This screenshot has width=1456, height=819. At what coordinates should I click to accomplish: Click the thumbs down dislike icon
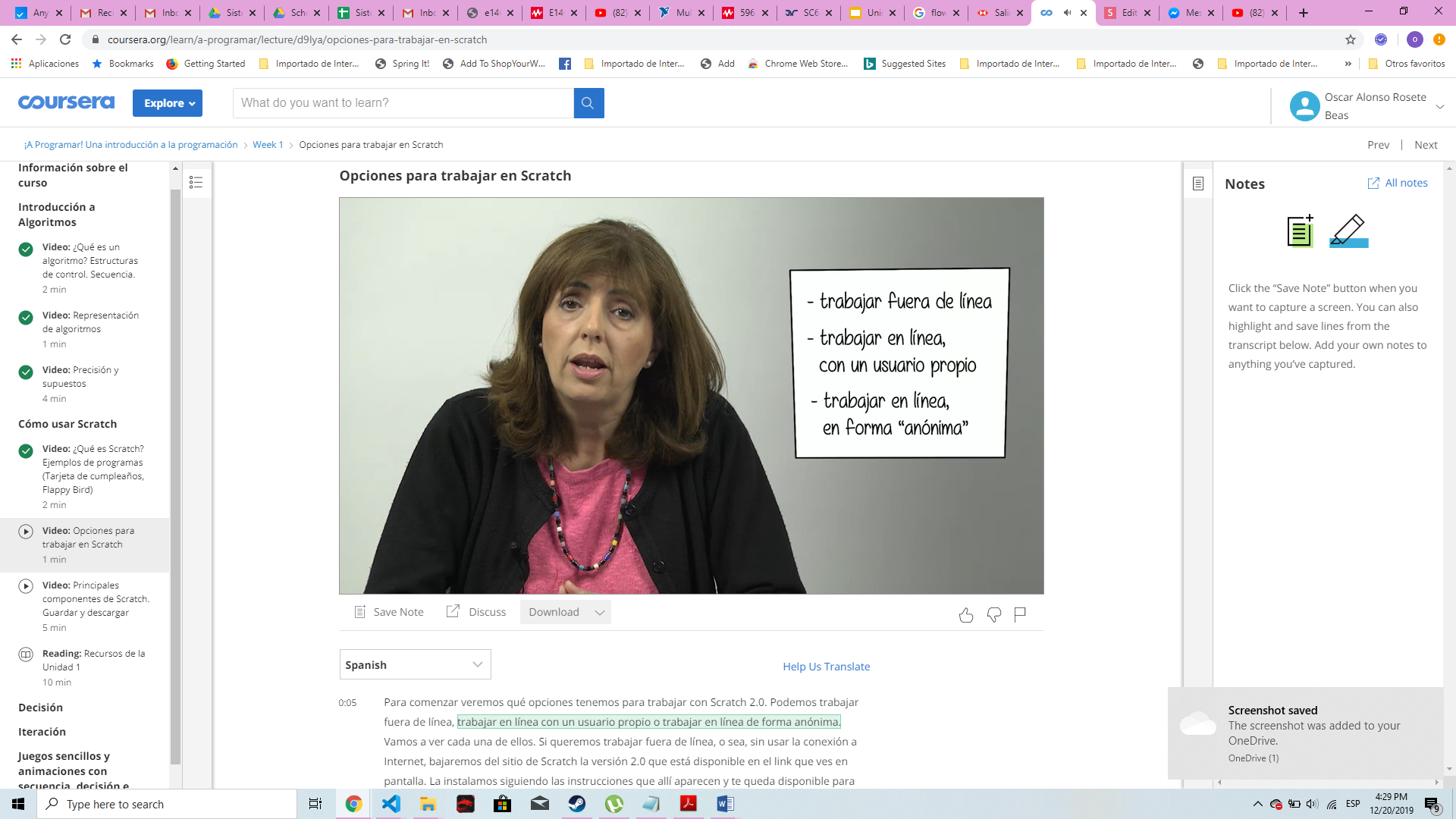(993, 615)
